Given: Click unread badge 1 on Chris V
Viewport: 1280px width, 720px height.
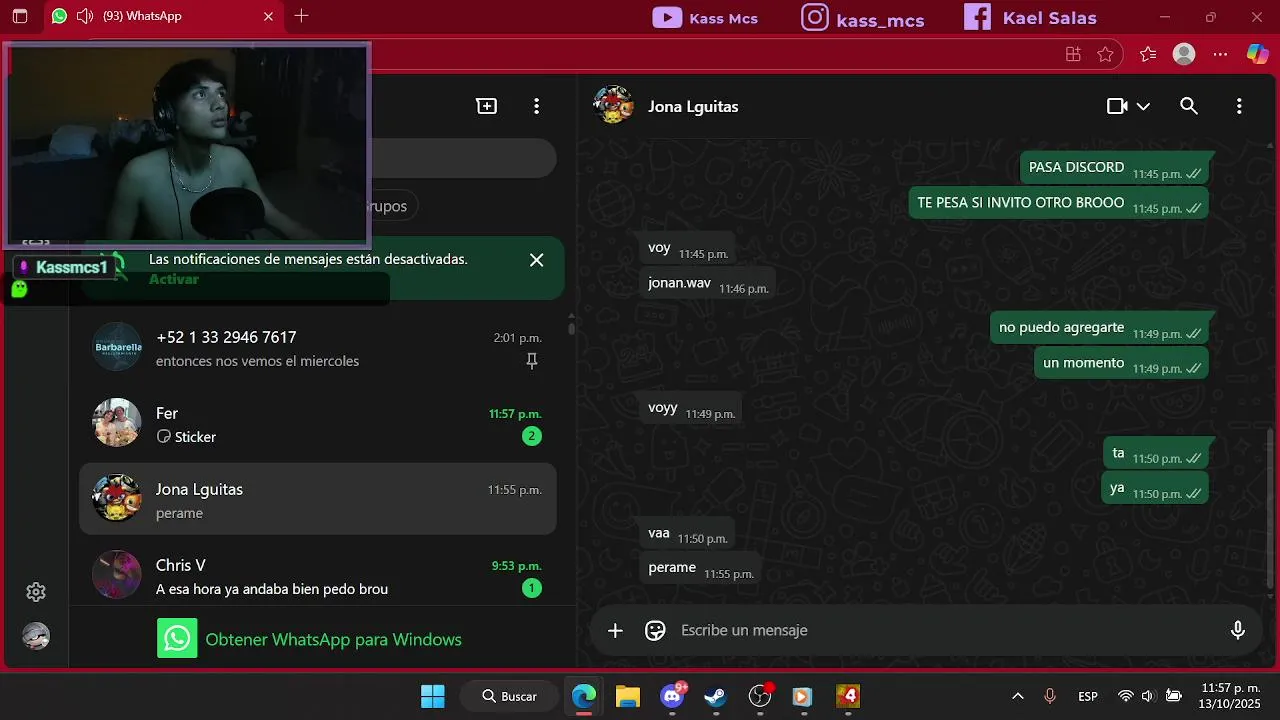Looking at the screenshot, I should click(x=532, y=588).
